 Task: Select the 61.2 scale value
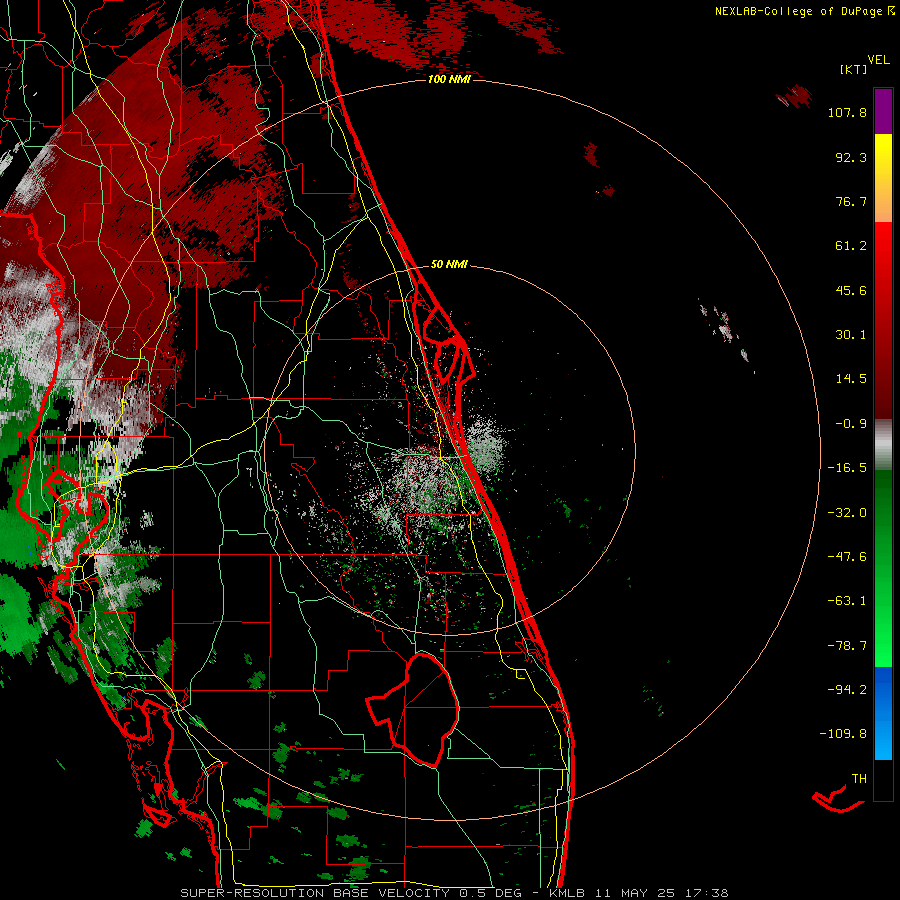click(x=851, y=246)
